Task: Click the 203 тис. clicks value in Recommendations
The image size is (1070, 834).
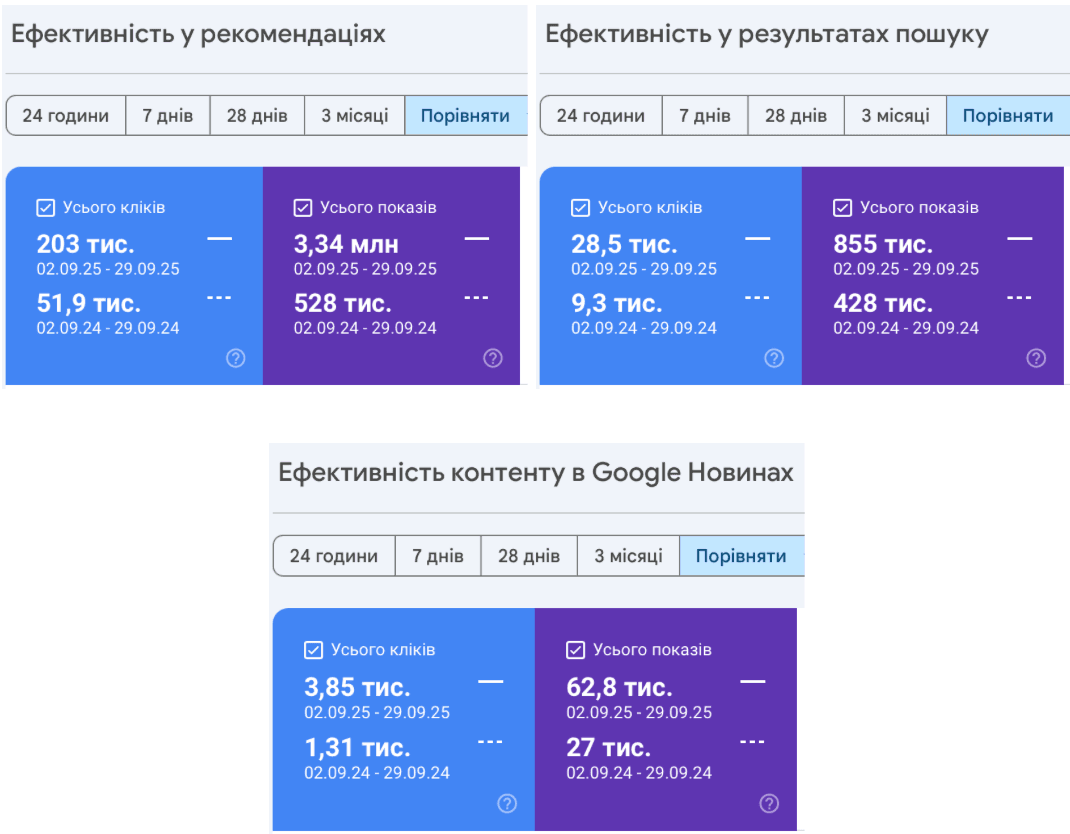Action: 86,244
